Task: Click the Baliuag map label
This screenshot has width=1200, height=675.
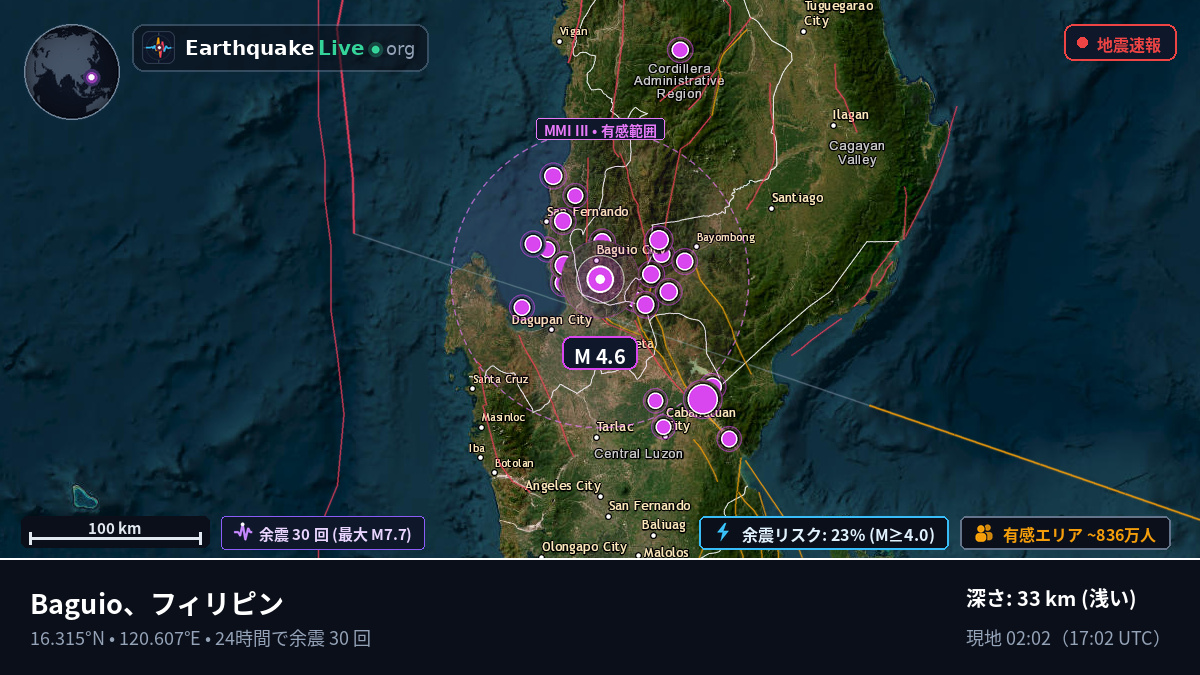Action: [664, 524]
